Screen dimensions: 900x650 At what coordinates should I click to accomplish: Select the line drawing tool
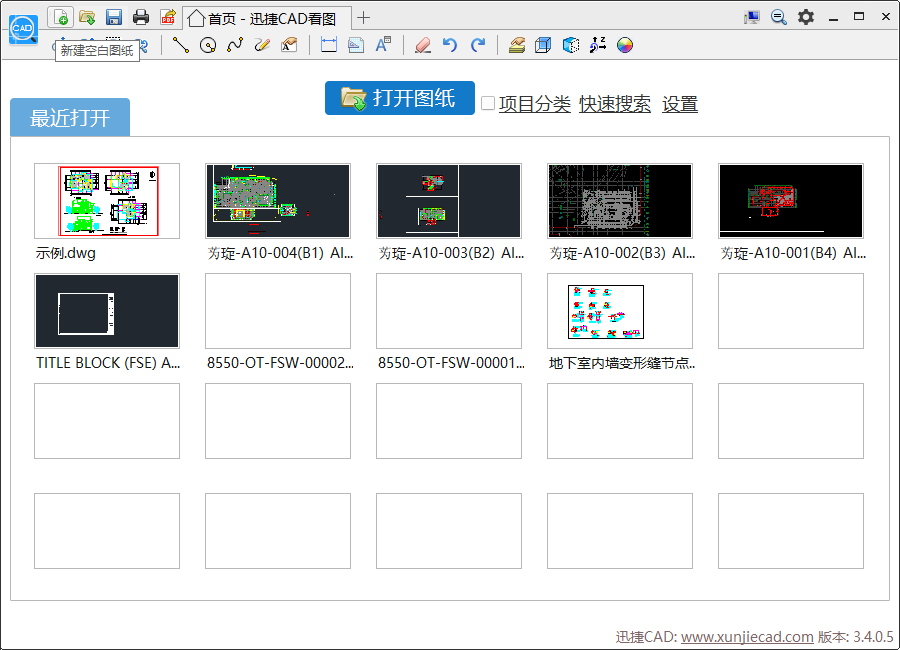(x=181, y=45)
